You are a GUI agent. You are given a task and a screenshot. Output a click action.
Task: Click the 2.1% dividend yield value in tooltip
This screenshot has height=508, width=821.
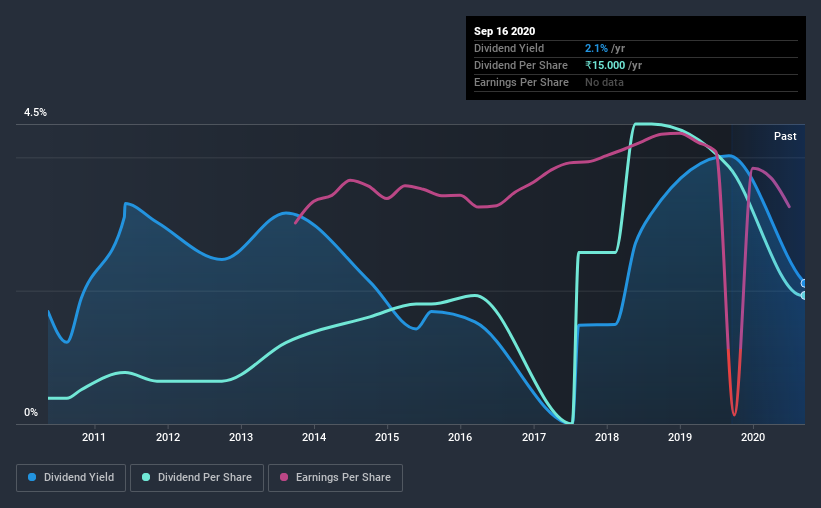coord(596,48)
